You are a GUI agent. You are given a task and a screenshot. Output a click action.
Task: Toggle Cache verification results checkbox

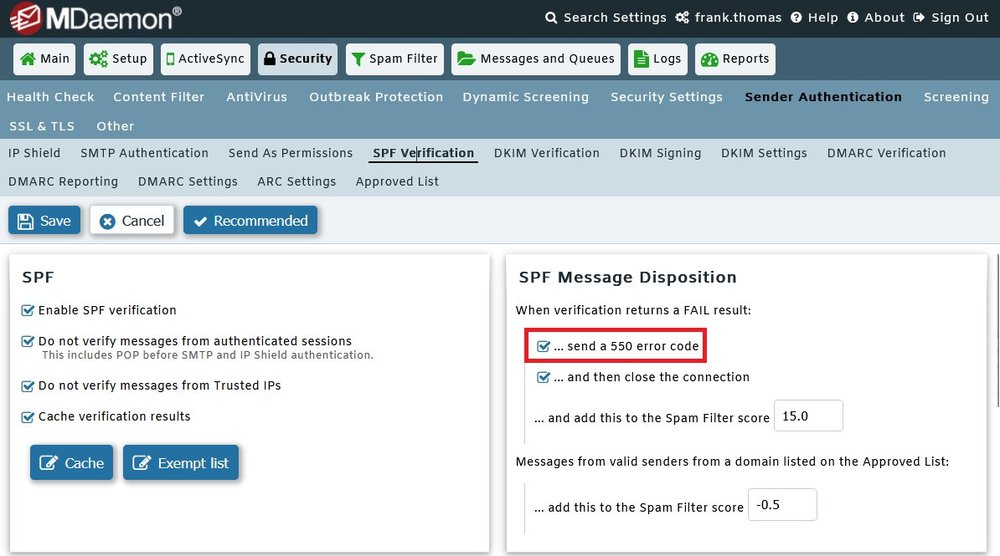[27, 417]
